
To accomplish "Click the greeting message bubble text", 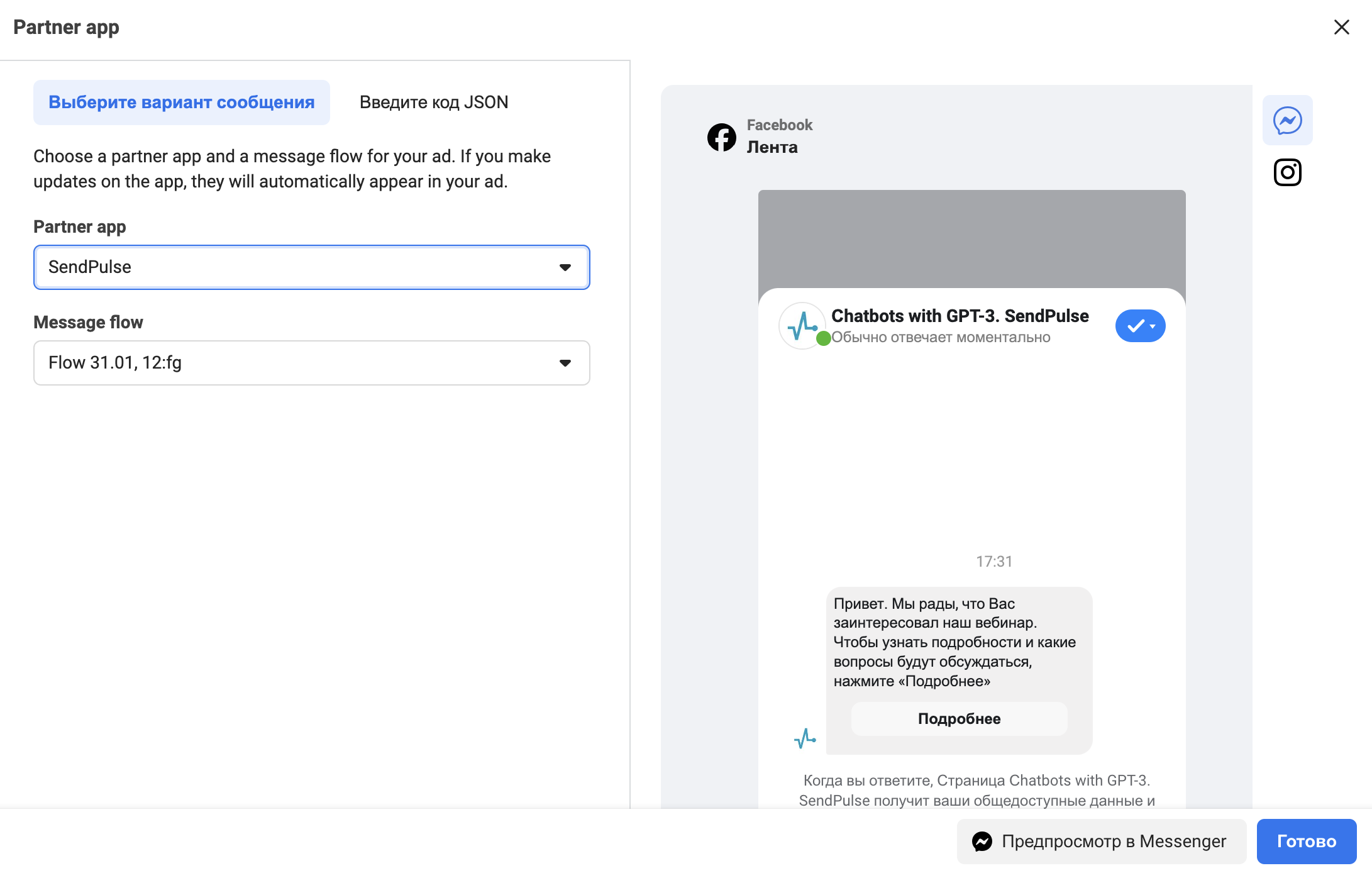I will [x=954, y=642].
